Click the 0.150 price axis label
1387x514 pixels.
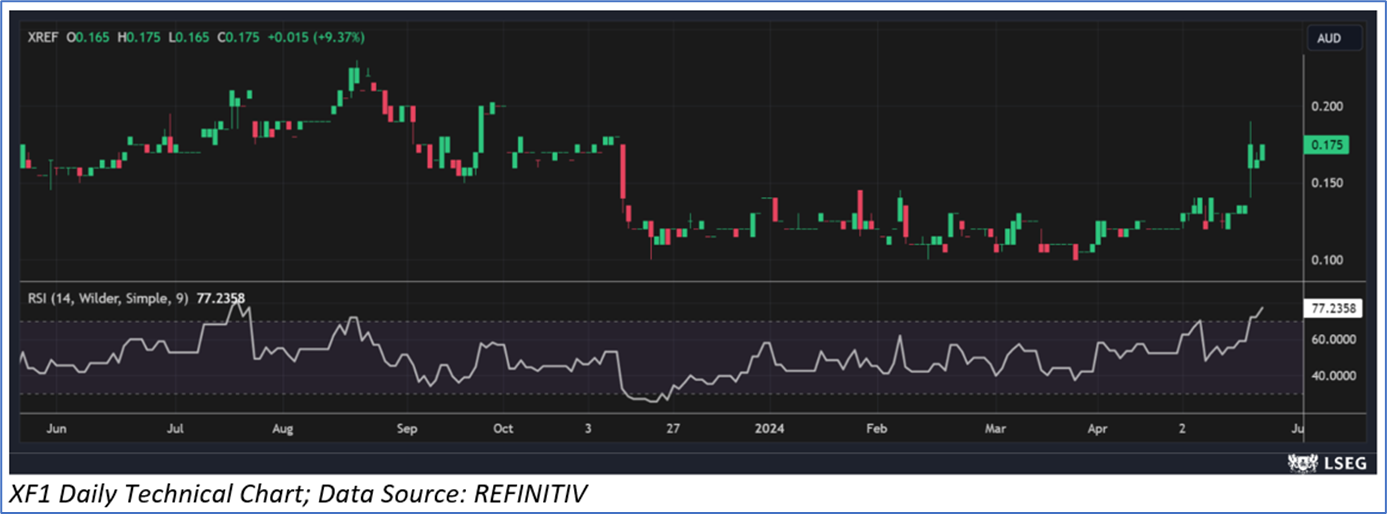coord(1329,183)
